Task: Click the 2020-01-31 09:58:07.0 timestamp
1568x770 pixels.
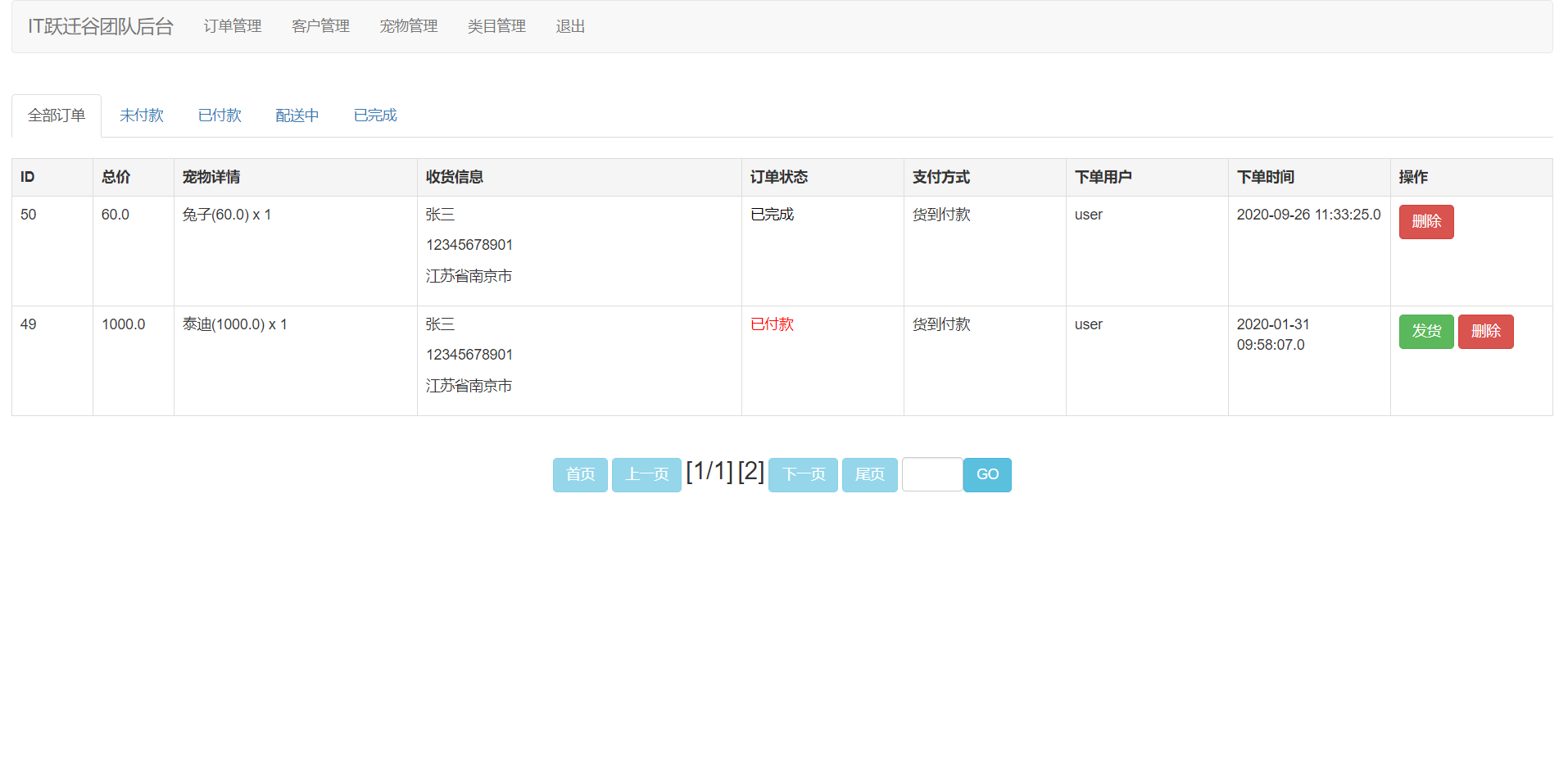Action: (1273, 334)
